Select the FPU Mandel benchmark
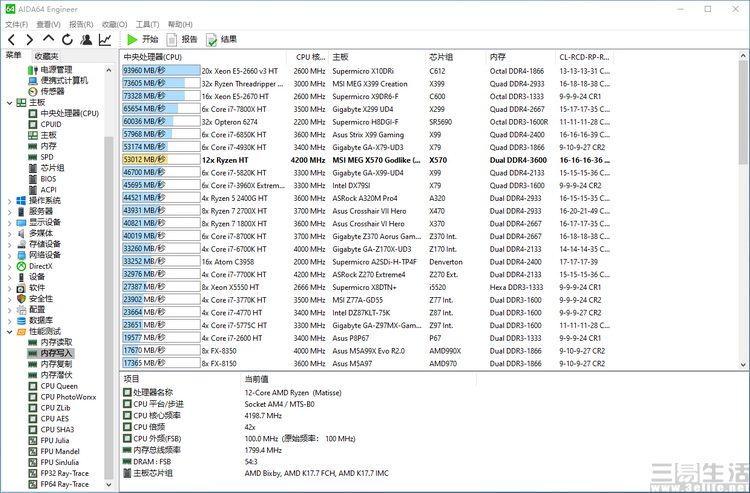 click(x=54, y=451)
